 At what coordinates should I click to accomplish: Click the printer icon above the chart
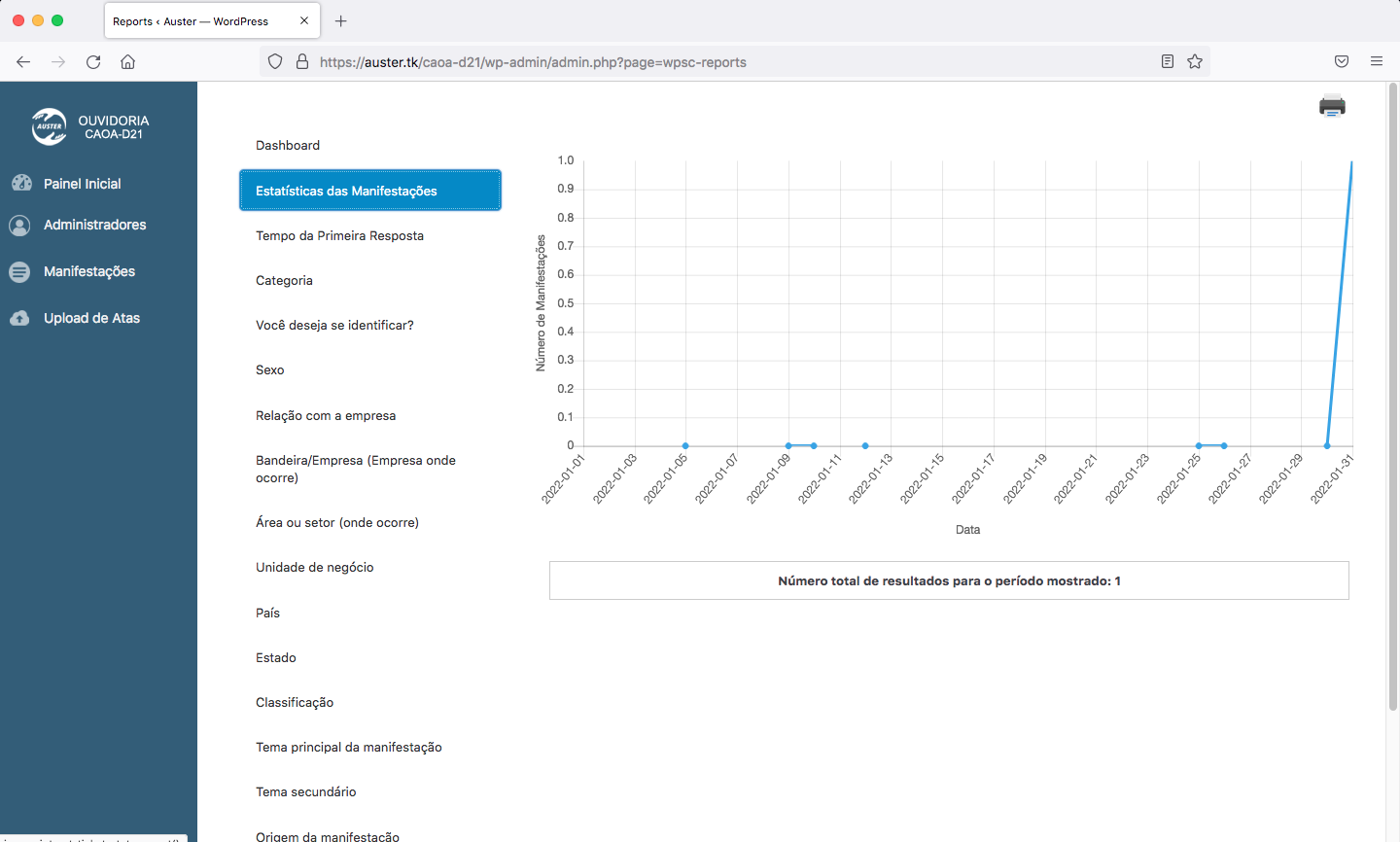pyautogui.click(x=1332, y=106)
